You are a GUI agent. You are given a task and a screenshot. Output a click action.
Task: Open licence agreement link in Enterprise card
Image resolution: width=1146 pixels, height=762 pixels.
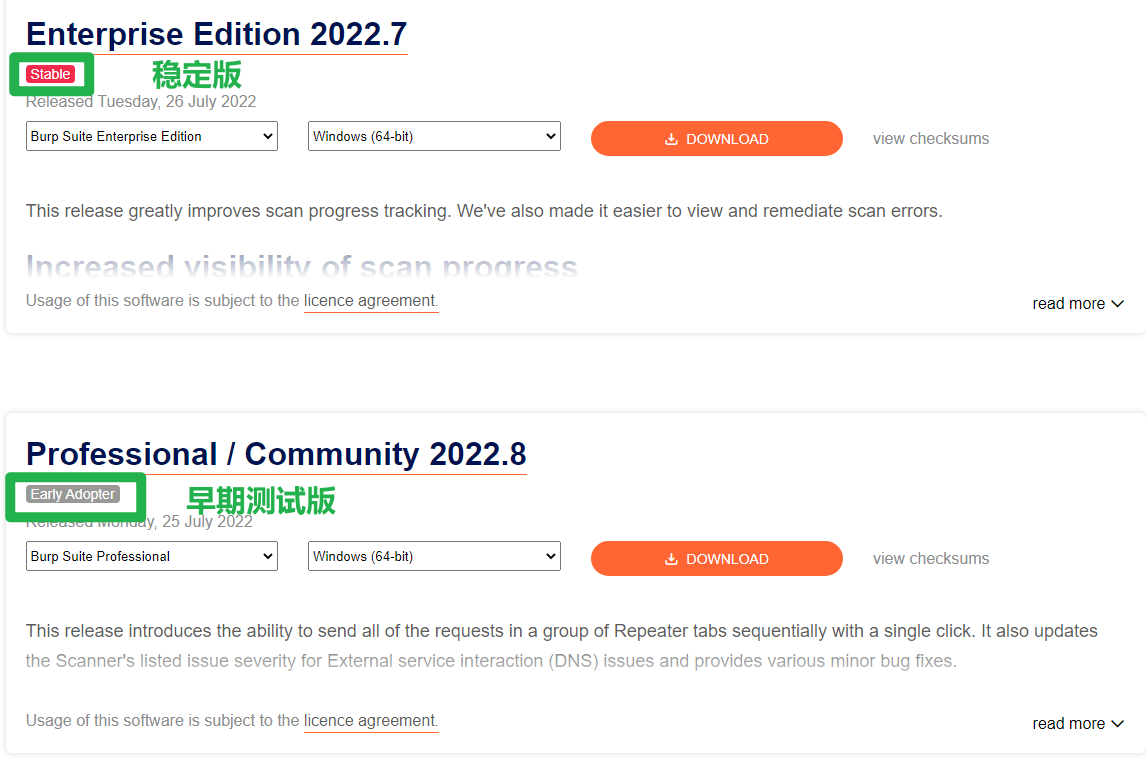370,301
